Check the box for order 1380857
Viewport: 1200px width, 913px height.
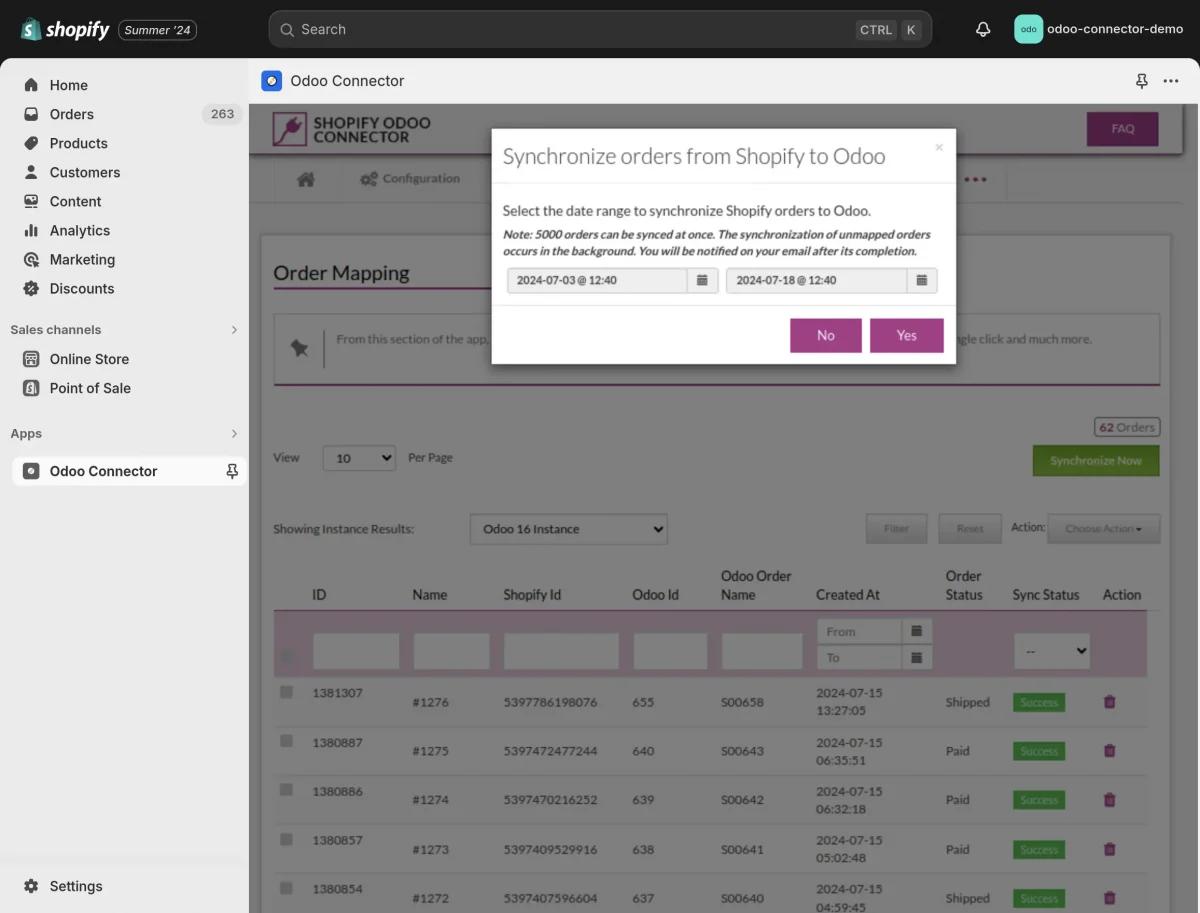(287, 839)
